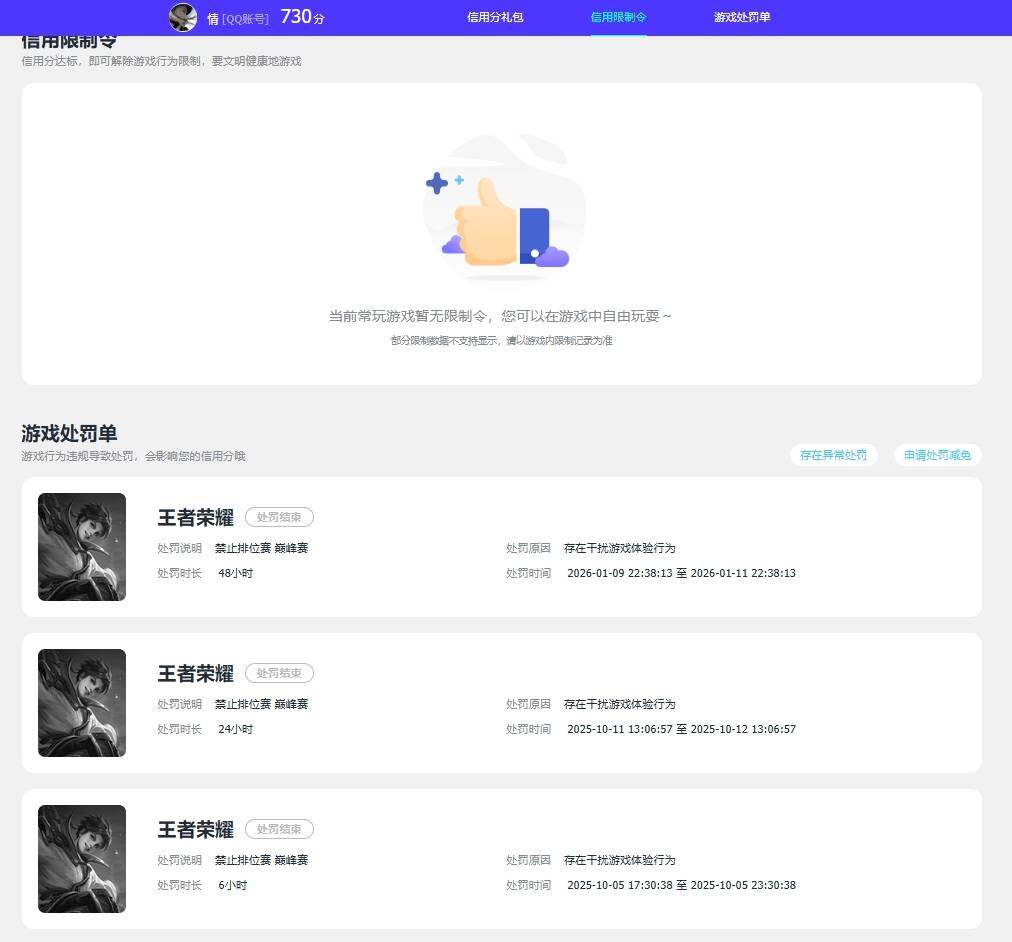Image resolution: width=1012 pixels, height=942 pixels.
Task: Click the 处罚结束 badge on the 6小时 card
Action: [x=279, y=829]
